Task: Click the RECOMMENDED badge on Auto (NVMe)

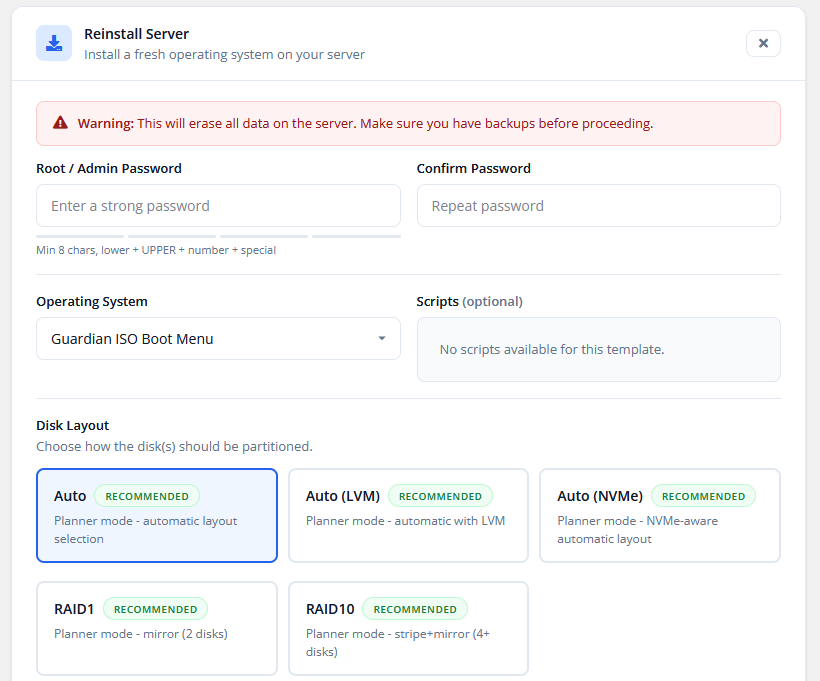Action: pos(703,496)
